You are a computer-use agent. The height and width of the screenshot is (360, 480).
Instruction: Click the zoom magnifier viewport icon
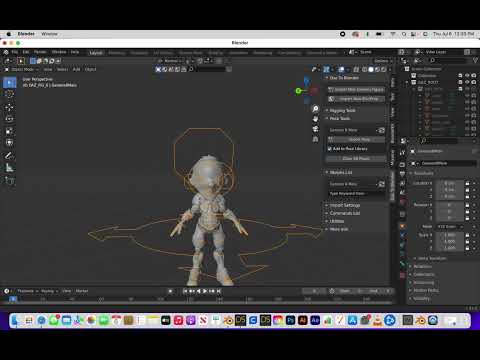(x=315, y=109)
